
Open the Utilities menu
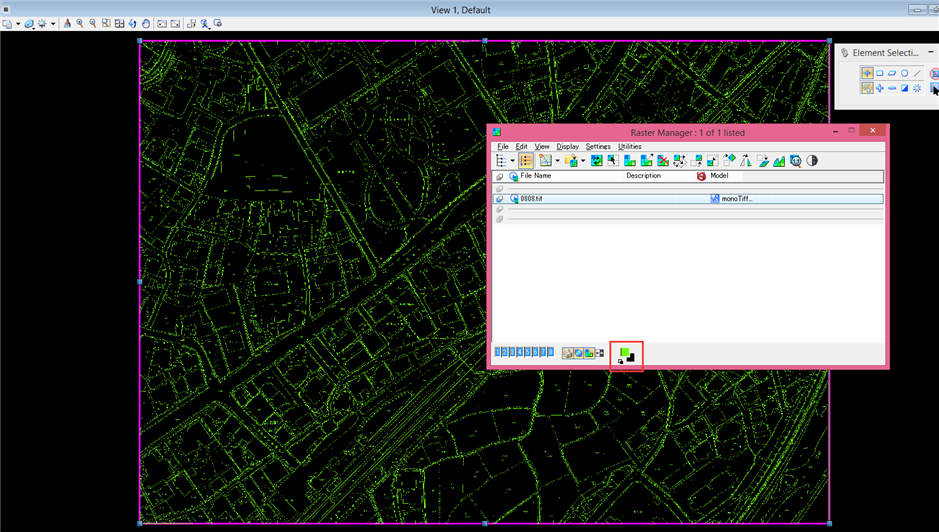point(629,146)
